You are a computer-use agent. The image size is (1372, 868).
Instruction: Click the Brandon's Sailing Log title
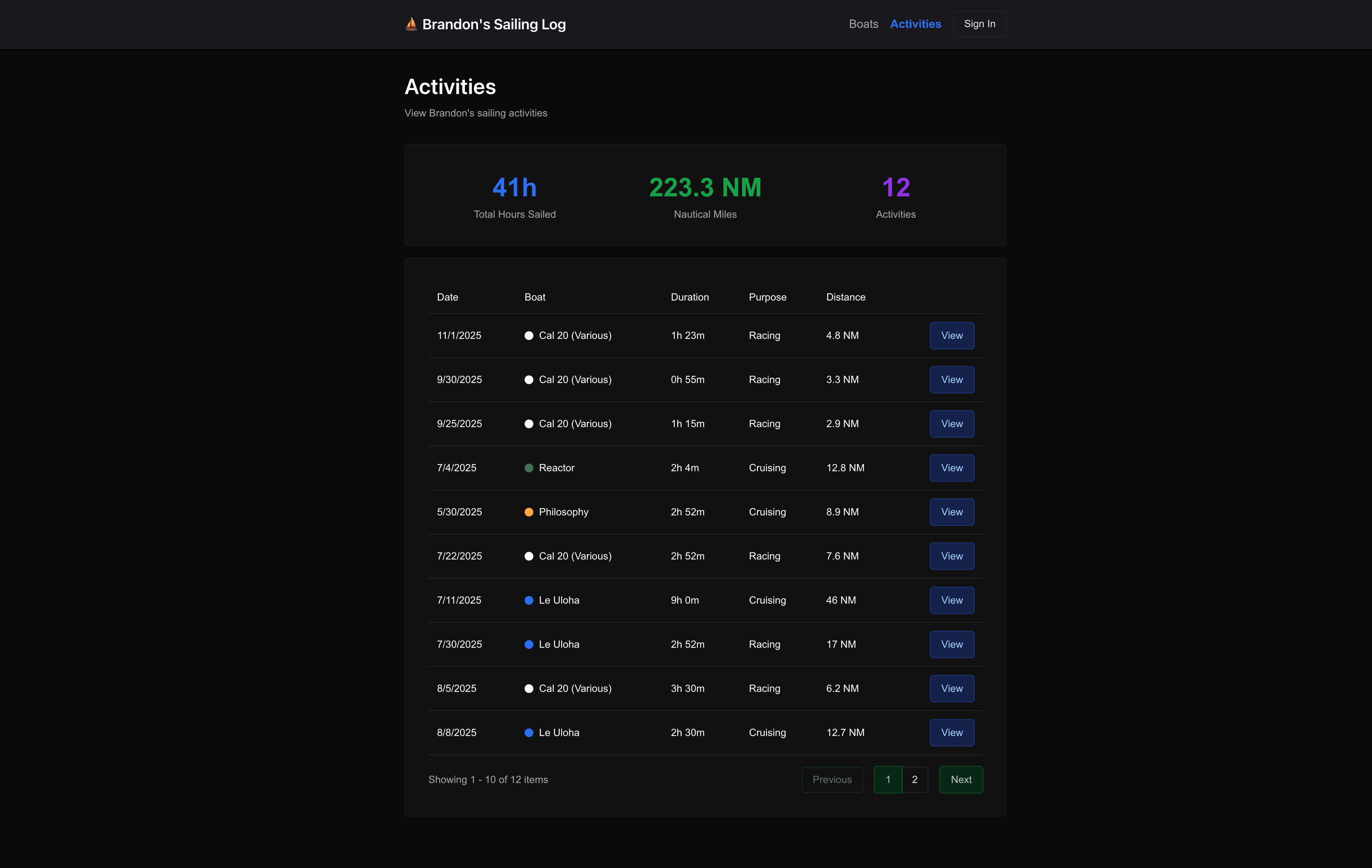(x=494, y=25)
